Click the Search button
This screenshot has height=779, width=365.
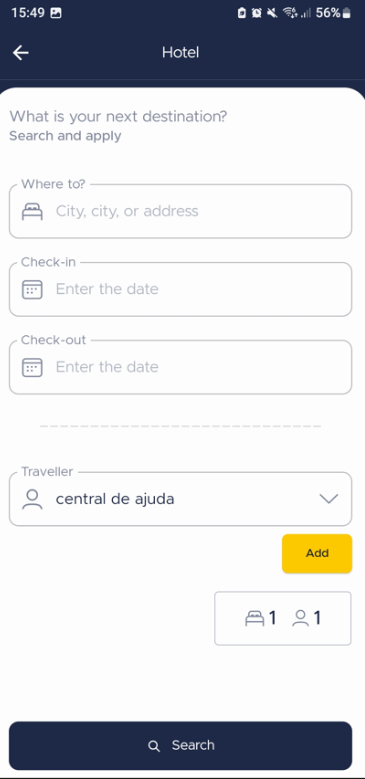pyautogui.click(x=180, y=745)
